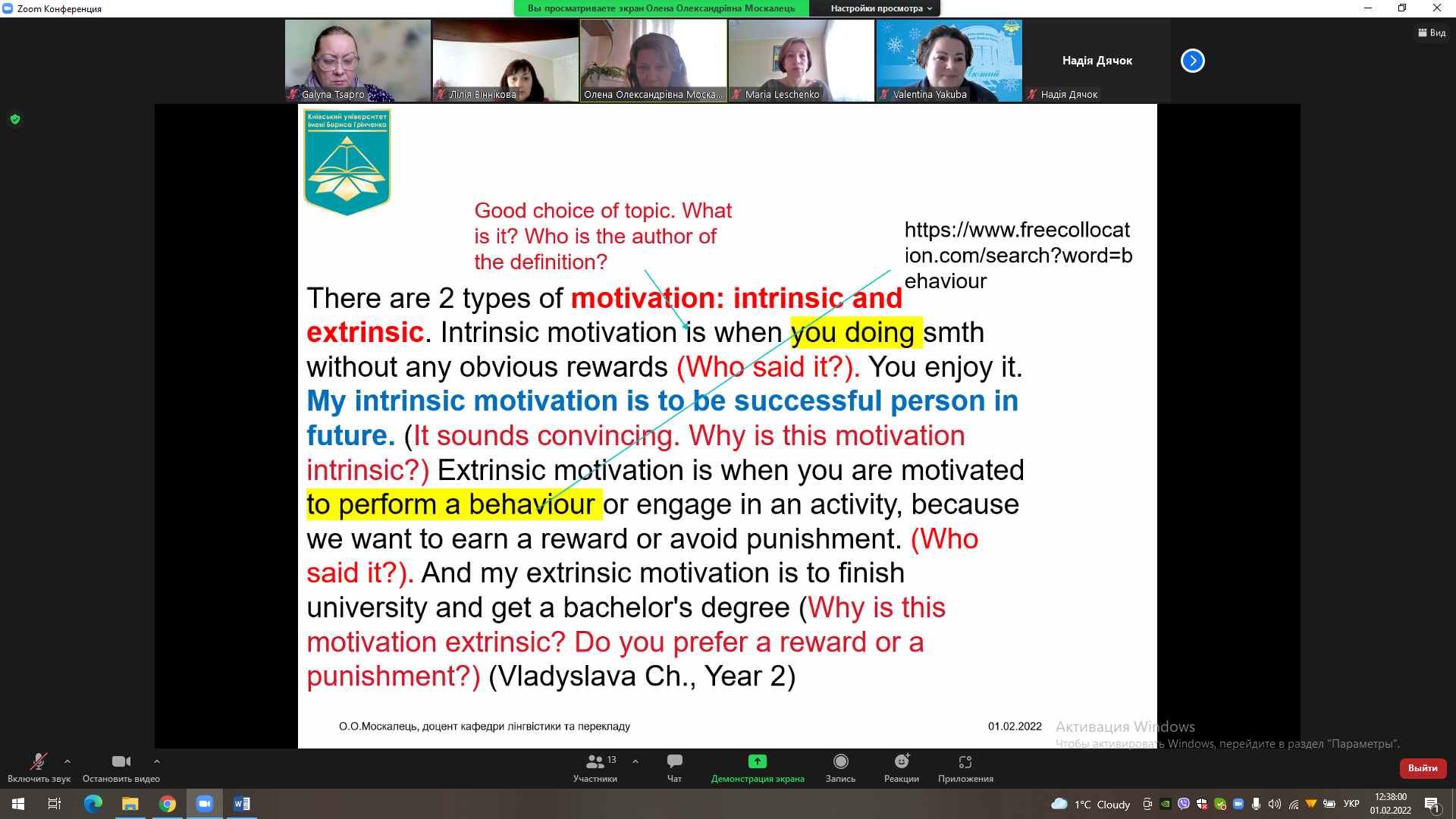The height and width of the screenshot is (819, 1456).
Task: Select Valentina Yakuba's video thumbnail
Action: coord(949,61)
